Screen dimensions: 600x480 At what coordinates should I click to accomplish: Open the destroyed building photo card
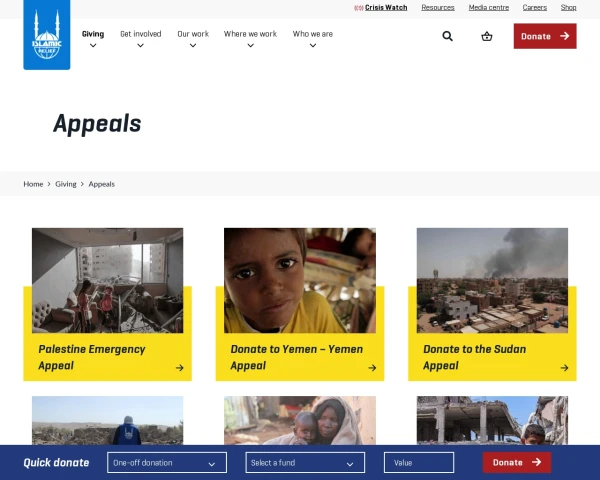click(492, 420)
